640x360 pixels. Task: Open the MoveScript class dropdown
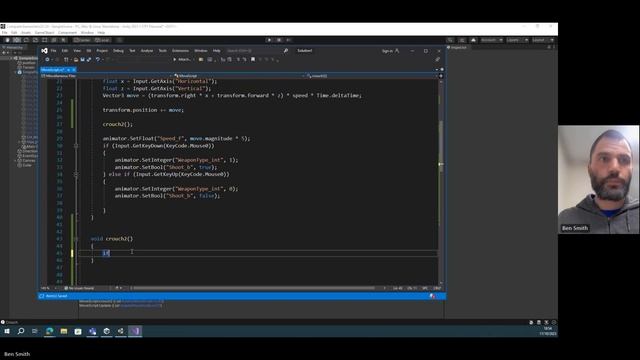coord(239,76)
